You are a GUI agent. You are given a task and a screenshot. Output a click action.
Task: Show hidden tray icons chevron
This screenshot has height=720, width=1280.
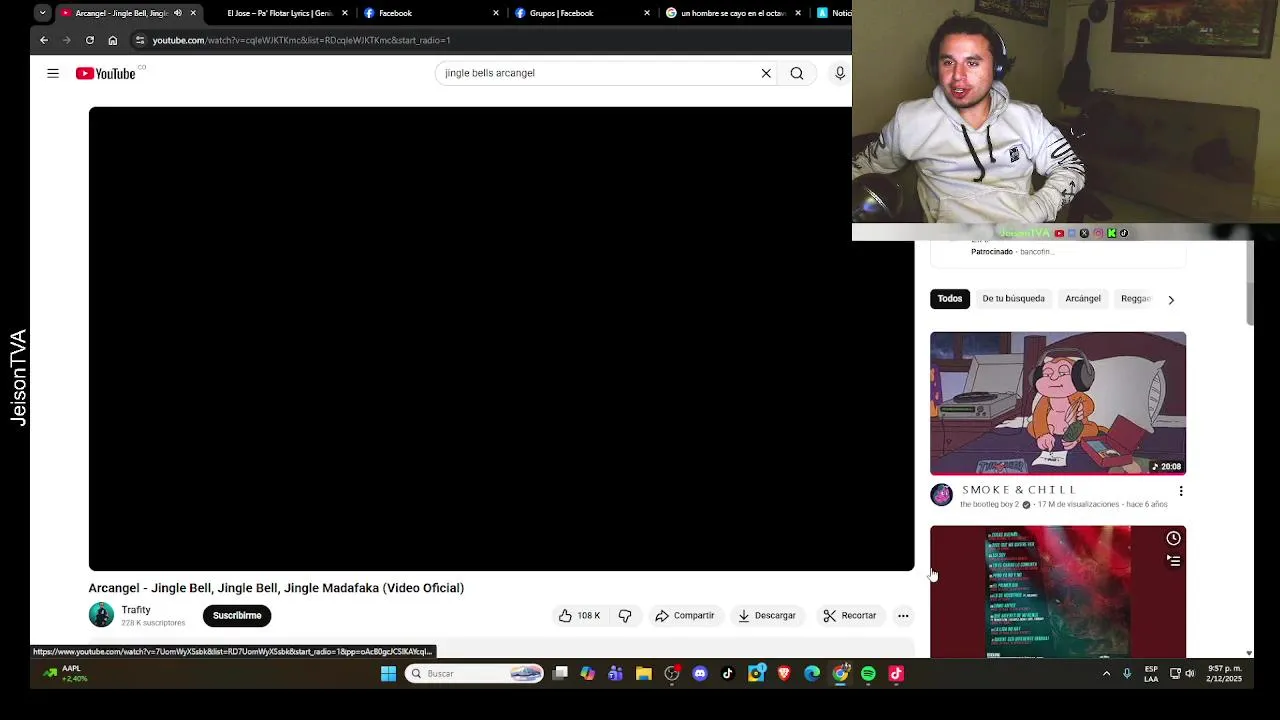pos(1106,674)
